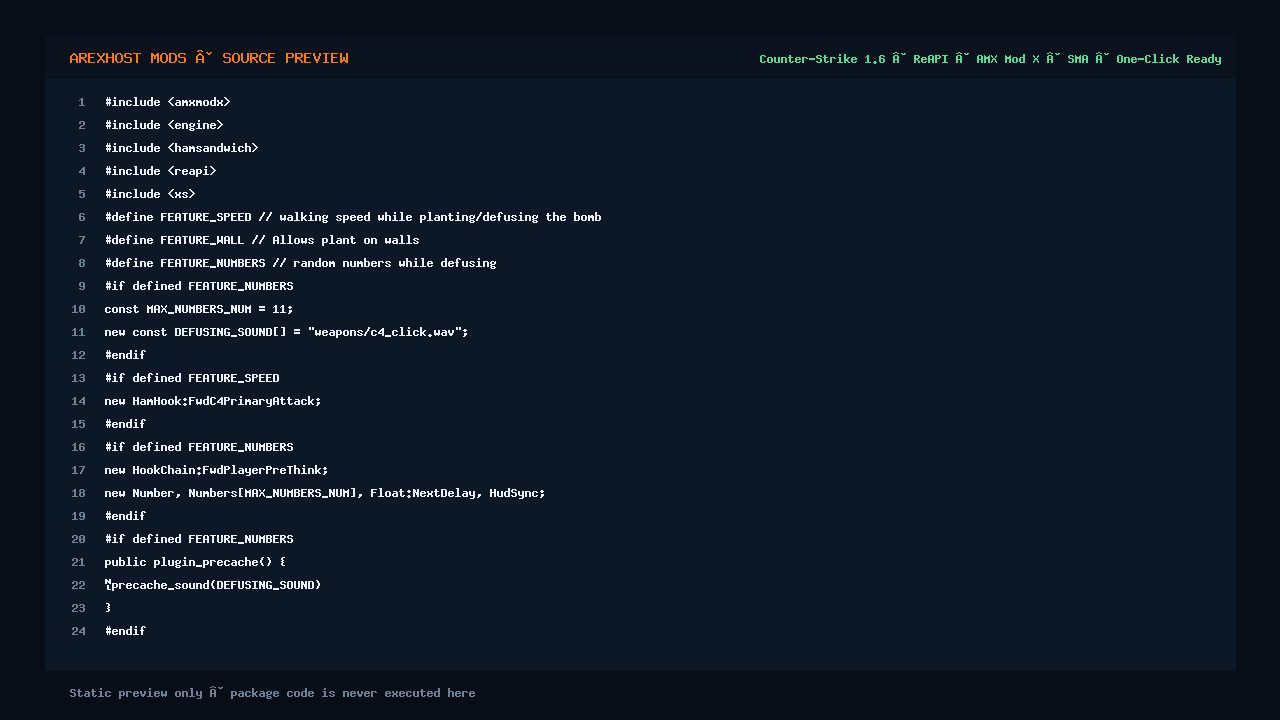Select gutter line number 19

(x=79, y=516)
